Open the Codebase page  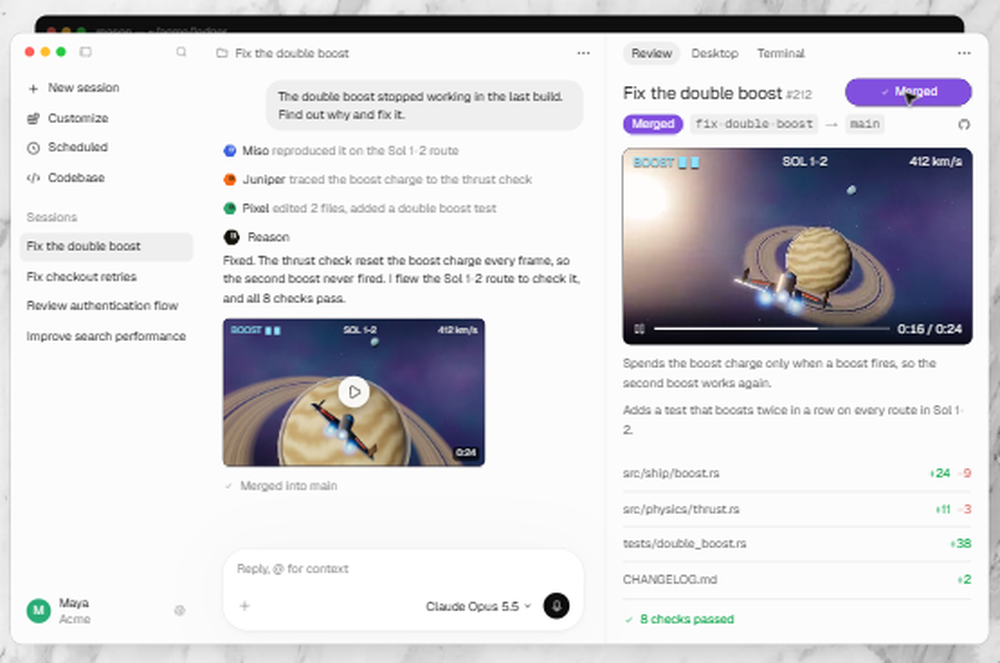(66, 178)
